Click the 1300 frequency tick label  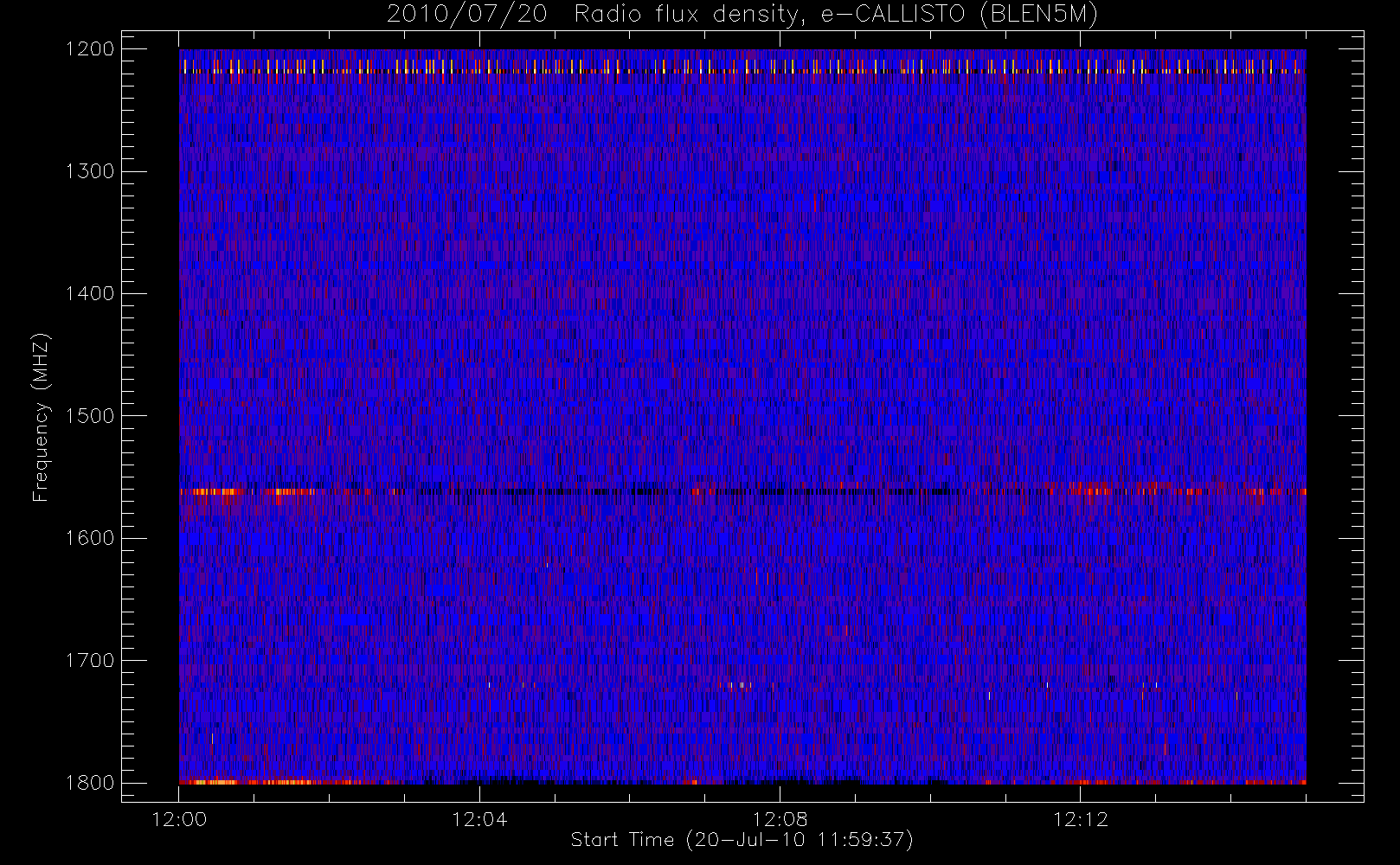[91, 171]
